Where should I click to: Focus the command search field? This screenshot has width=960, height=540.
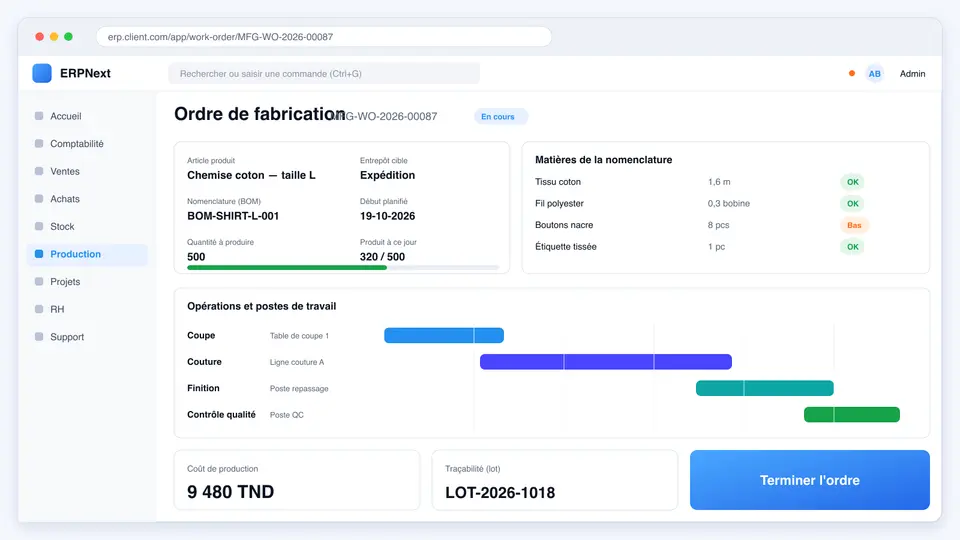pyautogui.click(x=324, y=73)
